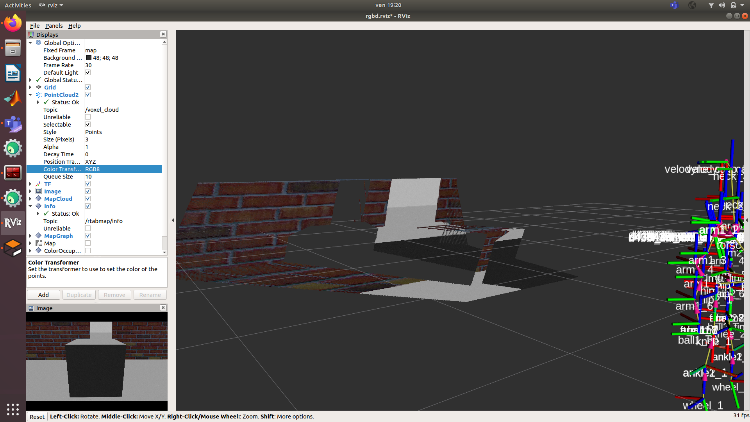The width and height of the screenshot is (750, 422).
Task: Open the Panels menu
Action: 54,25
